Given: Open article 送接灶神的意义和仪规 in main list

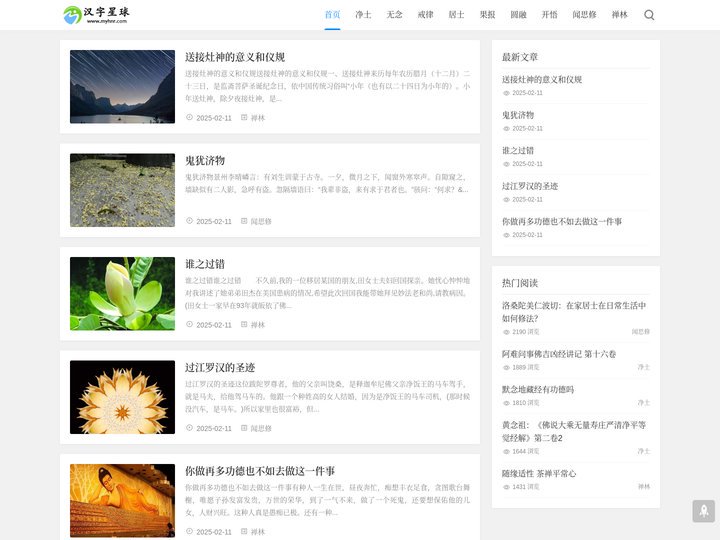Looking at the screenshot, I should click(235, 57).
